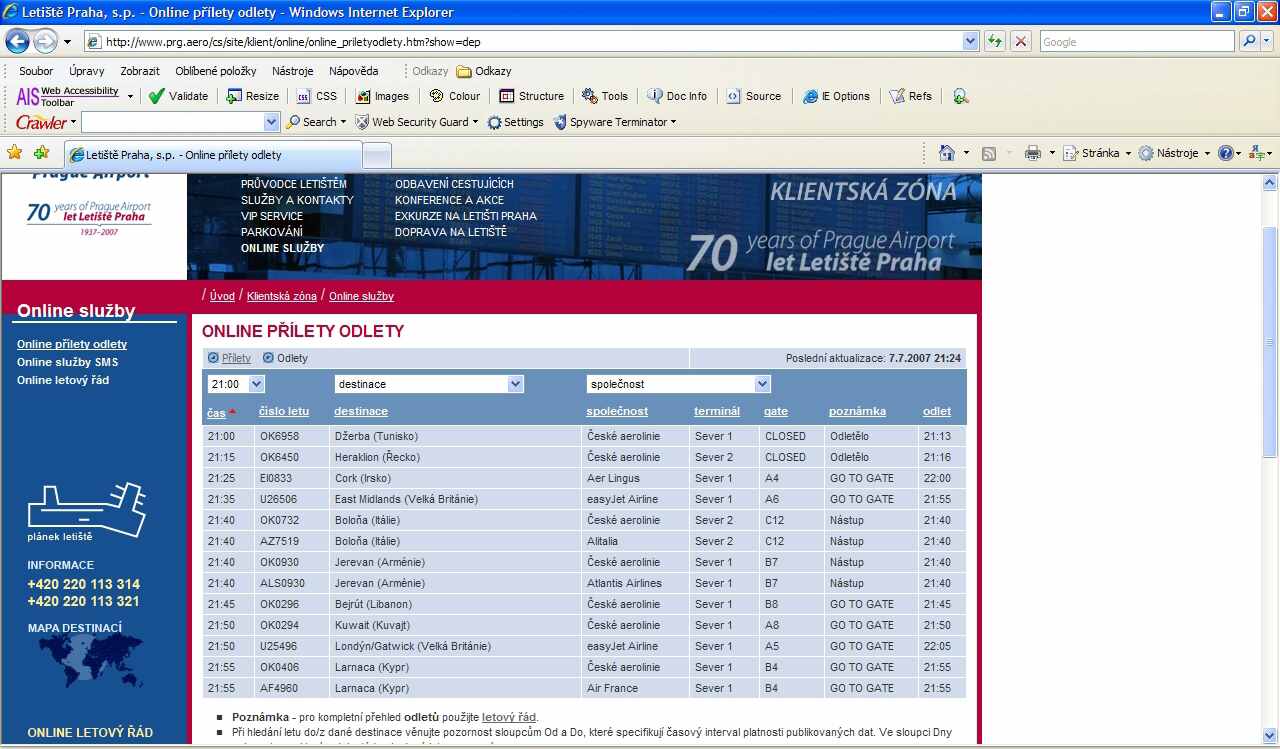This screenshot has height=749, width=1280.
Task: Open Spyware Terminator menu
Action: (x=615, y=122)
